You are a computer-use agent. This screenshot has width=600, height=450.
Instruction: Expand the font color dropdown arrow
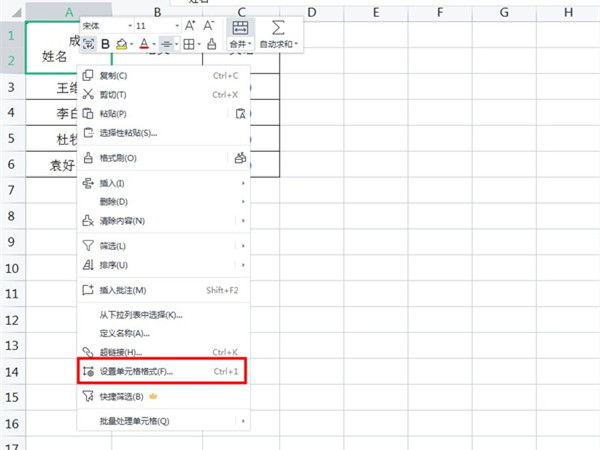[154, 45]
